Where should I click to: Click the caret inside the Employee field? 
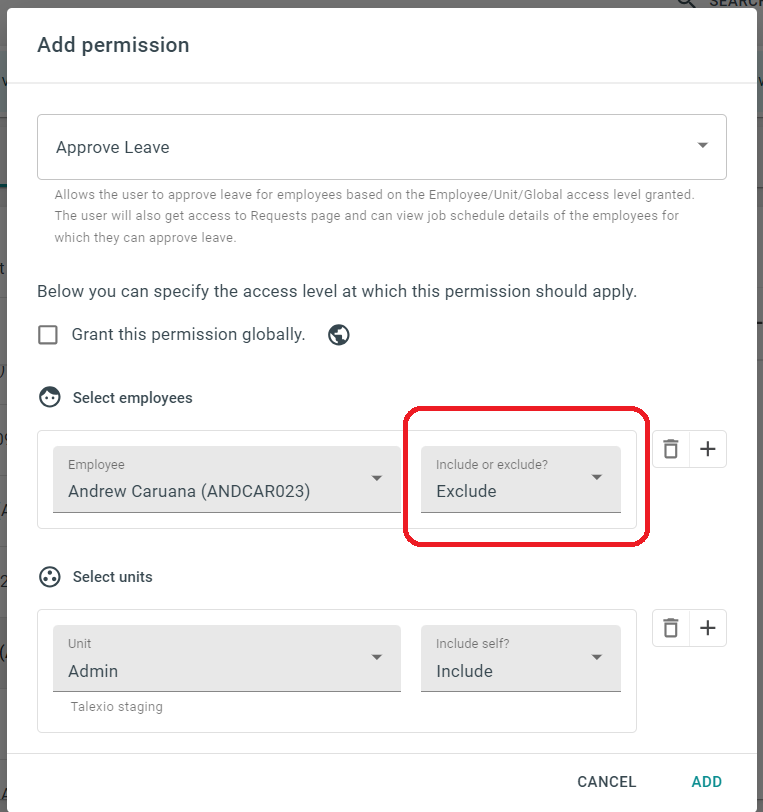click(x=377, y=478)
